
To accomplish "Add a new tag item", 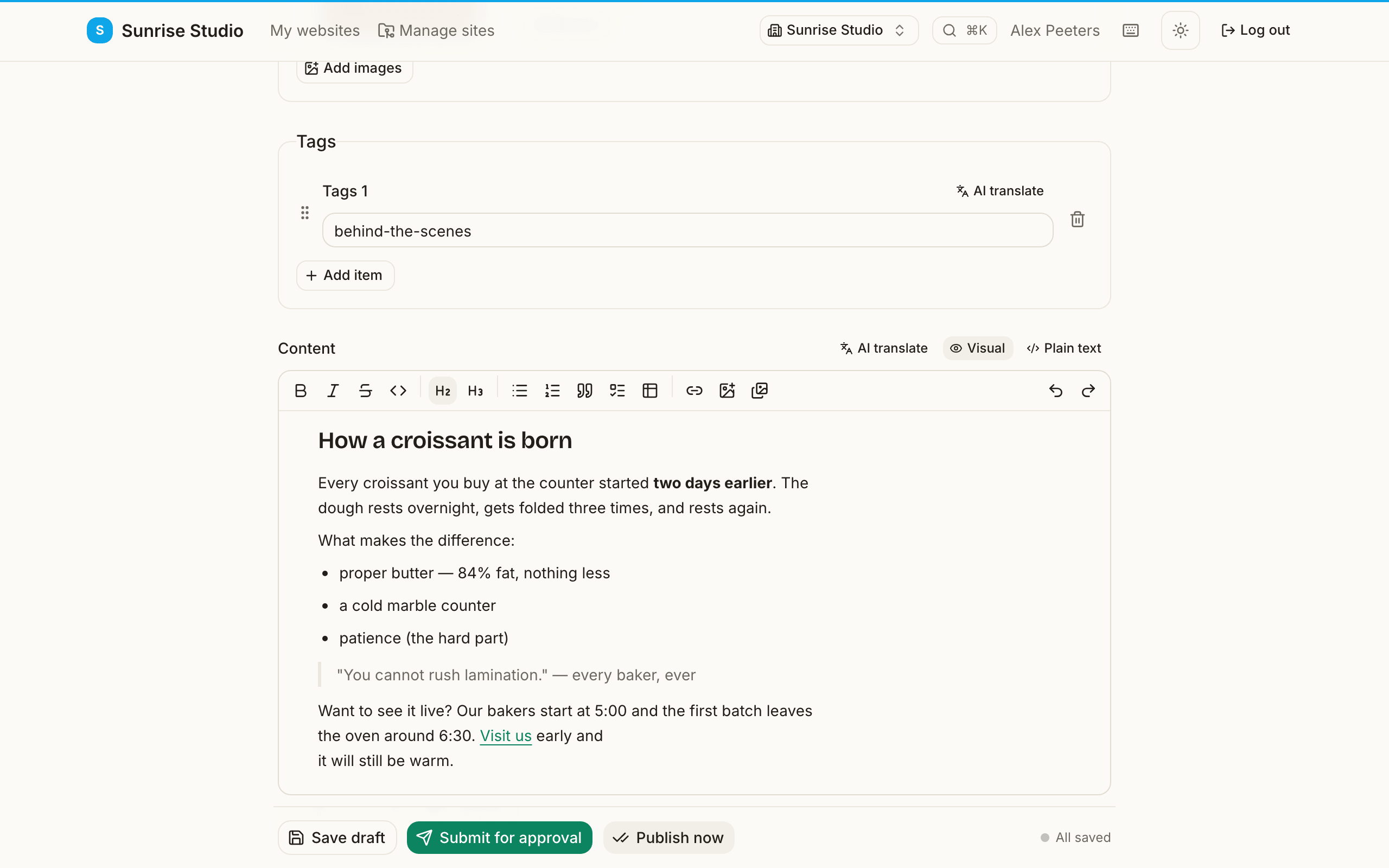I will (x=345, y=276).
